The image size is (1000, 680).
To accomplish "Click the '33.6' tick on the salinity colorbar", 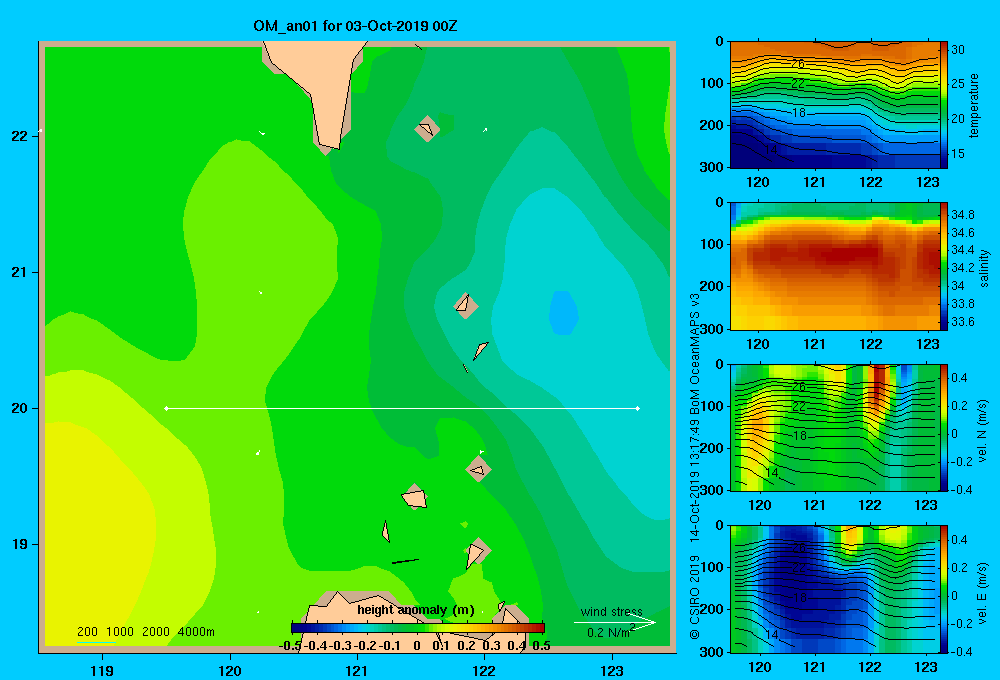I will click(962, 322).
